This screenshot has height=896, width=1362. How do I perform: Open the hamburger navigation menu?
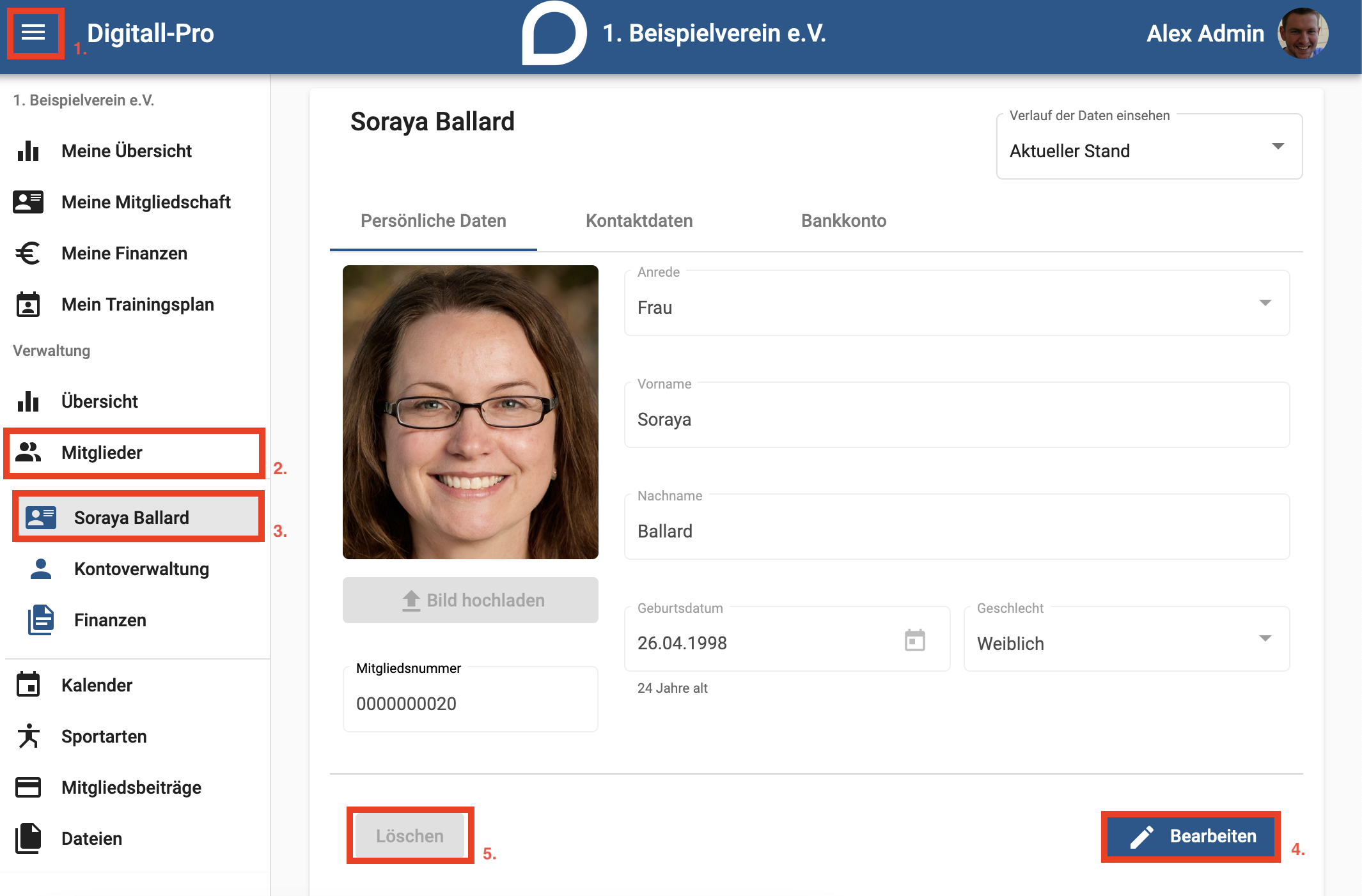[33, 33]
